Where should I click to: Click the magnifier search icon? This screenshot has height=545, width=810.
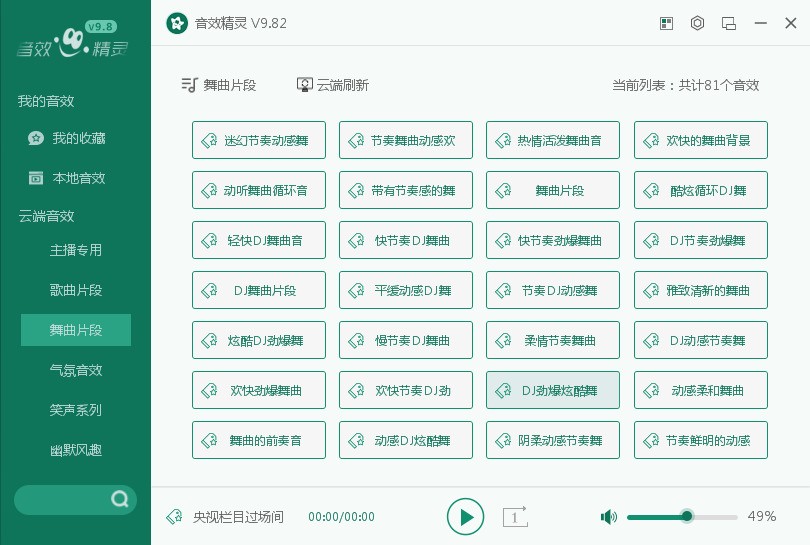[x=120, y=499]
